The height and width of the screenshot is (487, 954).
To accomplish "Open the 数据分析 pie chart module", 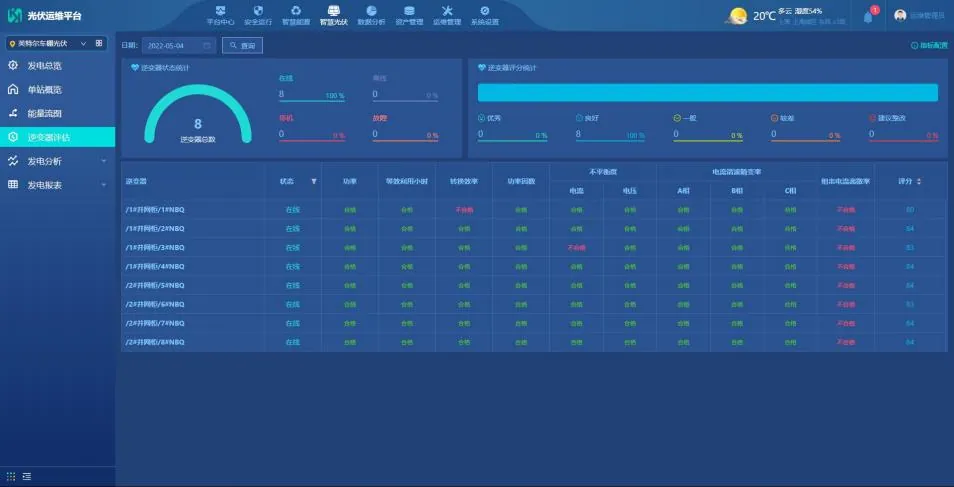I will tap(371, 15).
